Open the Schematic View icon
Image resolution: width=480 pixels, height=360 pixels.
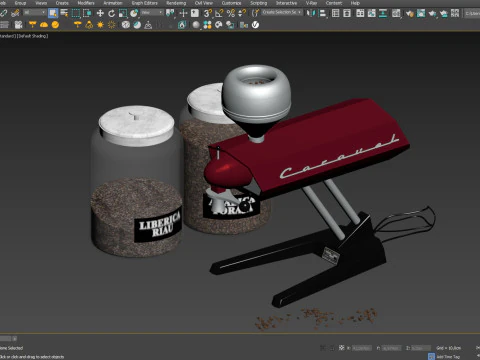point(383,13)
